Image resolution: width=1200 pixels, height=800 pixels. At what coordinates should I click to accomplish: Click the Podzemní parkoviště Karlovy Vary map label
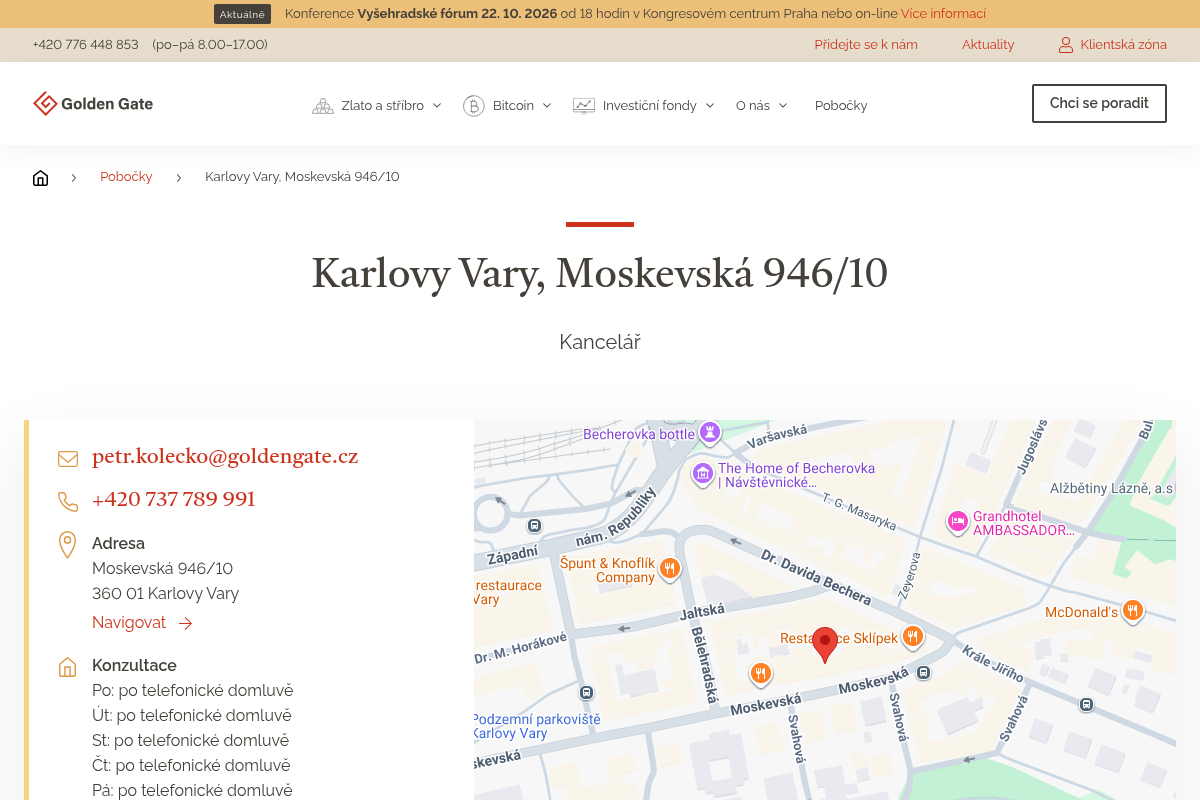tap(536, 726)
